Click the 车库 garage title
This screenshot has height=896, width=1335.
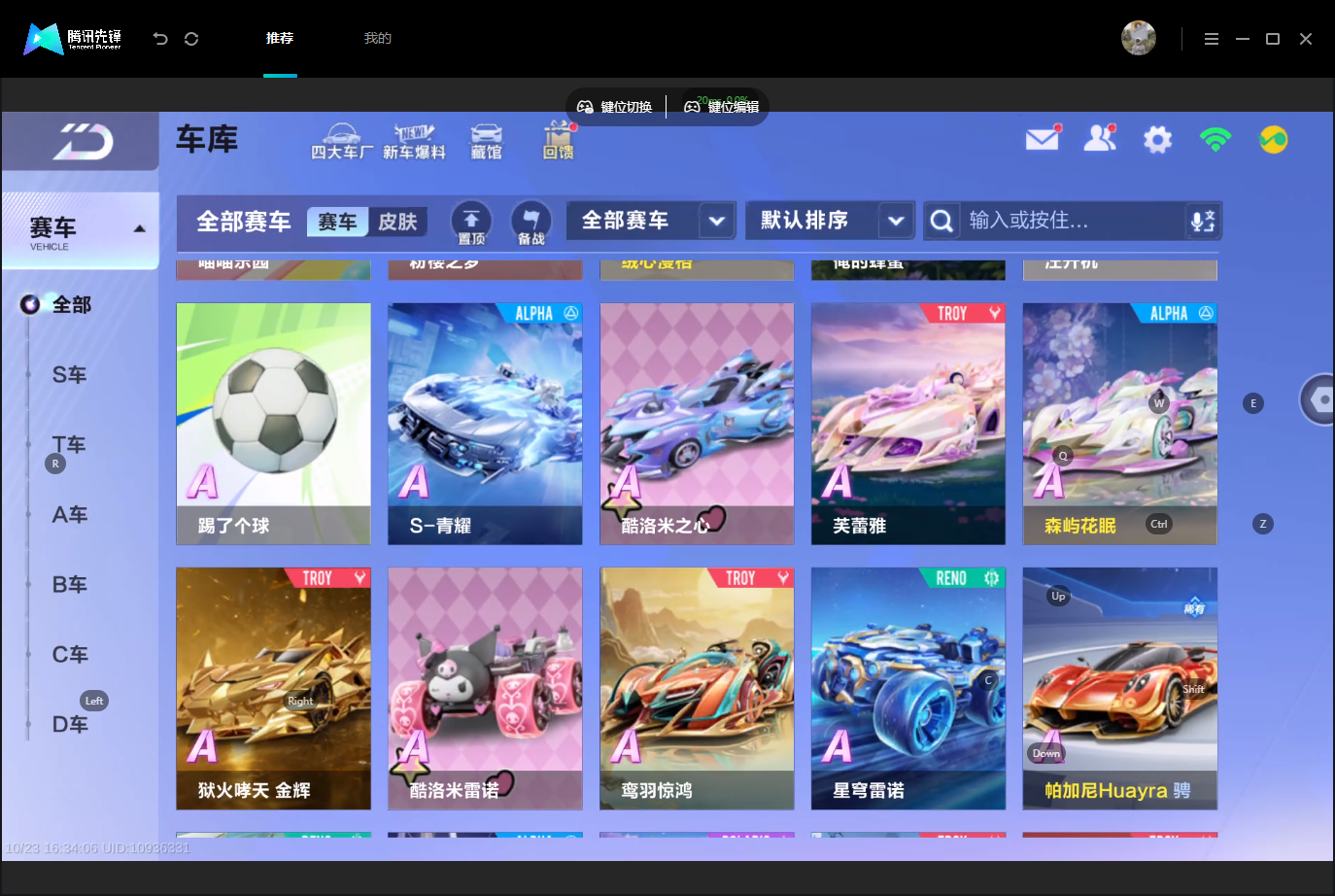click(x=207, y=140)
